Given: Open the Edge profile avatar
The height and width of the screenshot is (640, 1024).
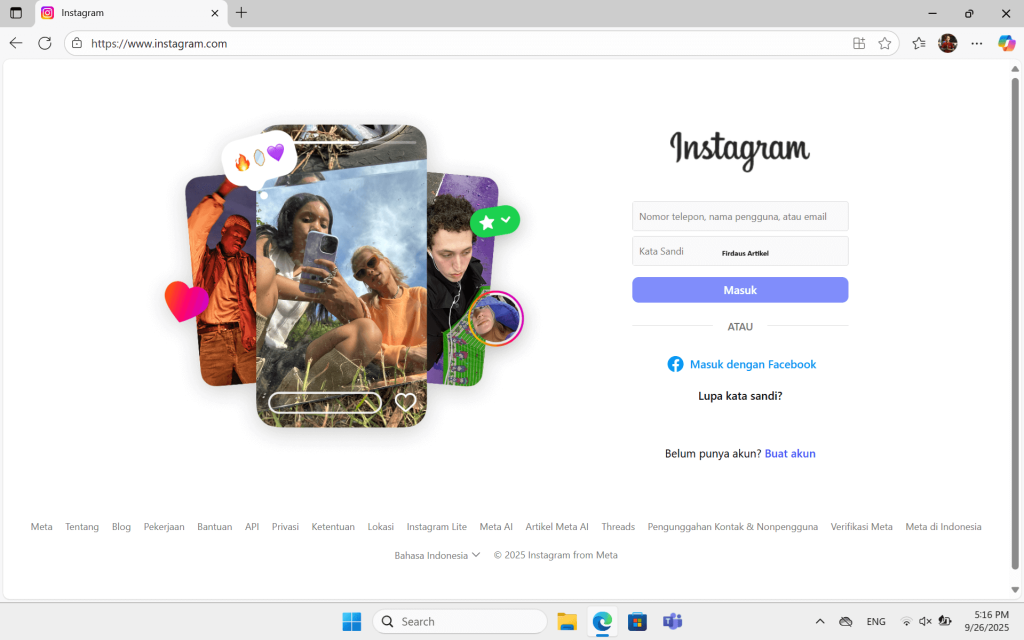Looking at the screenshot, I should tap(947, 43).
